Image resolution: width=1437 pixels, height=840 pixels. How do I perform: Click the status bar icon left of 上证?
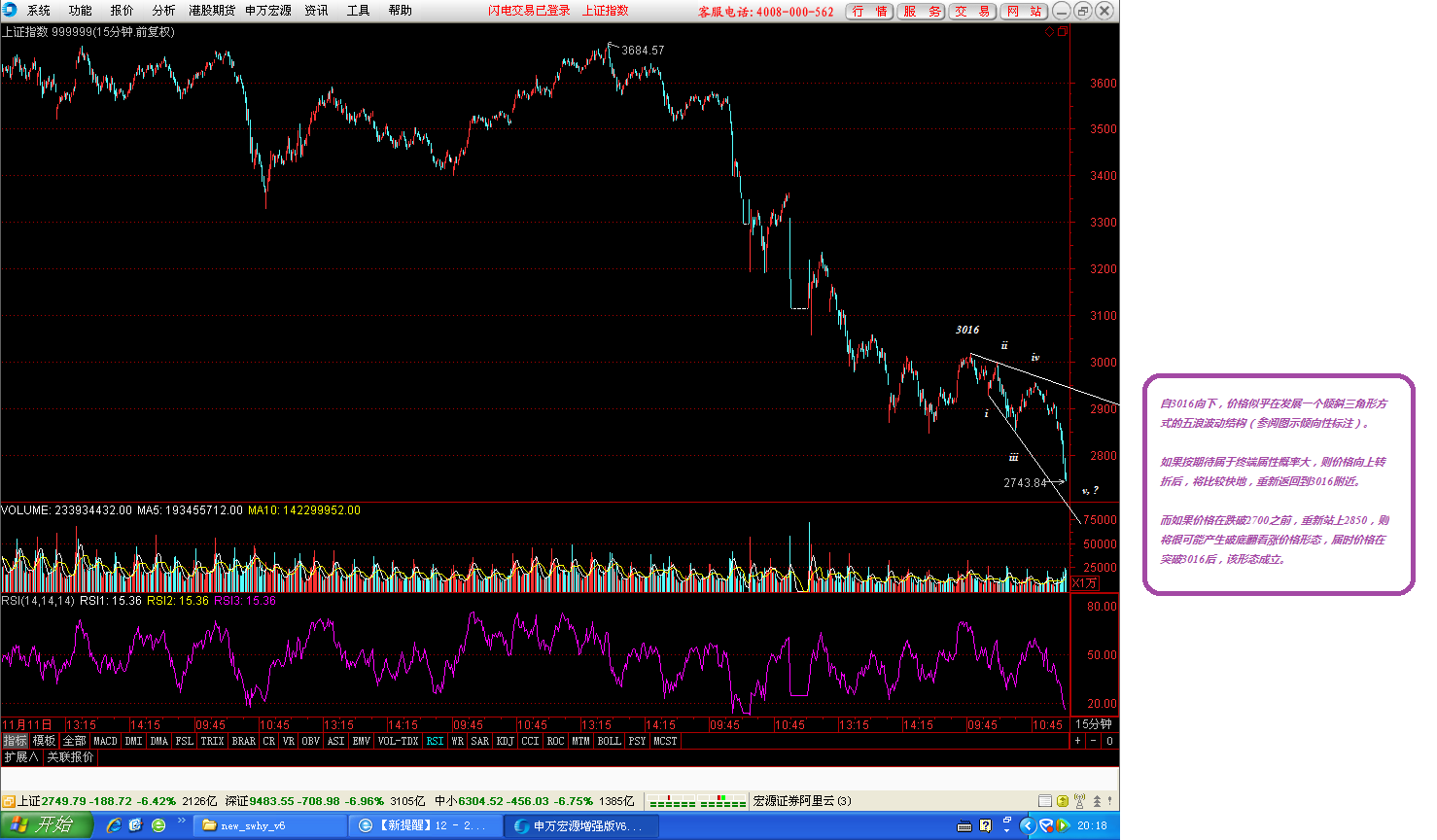point(9,801)
